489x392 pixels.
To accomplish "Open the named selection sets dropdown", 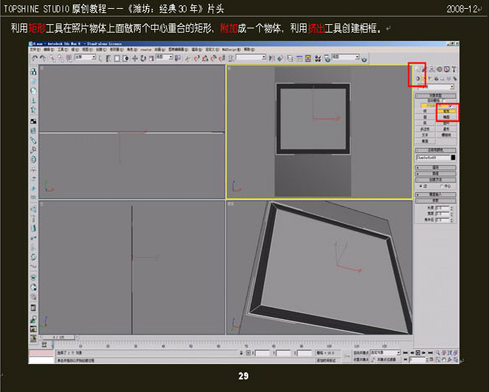I will click(x=251, y=57).
